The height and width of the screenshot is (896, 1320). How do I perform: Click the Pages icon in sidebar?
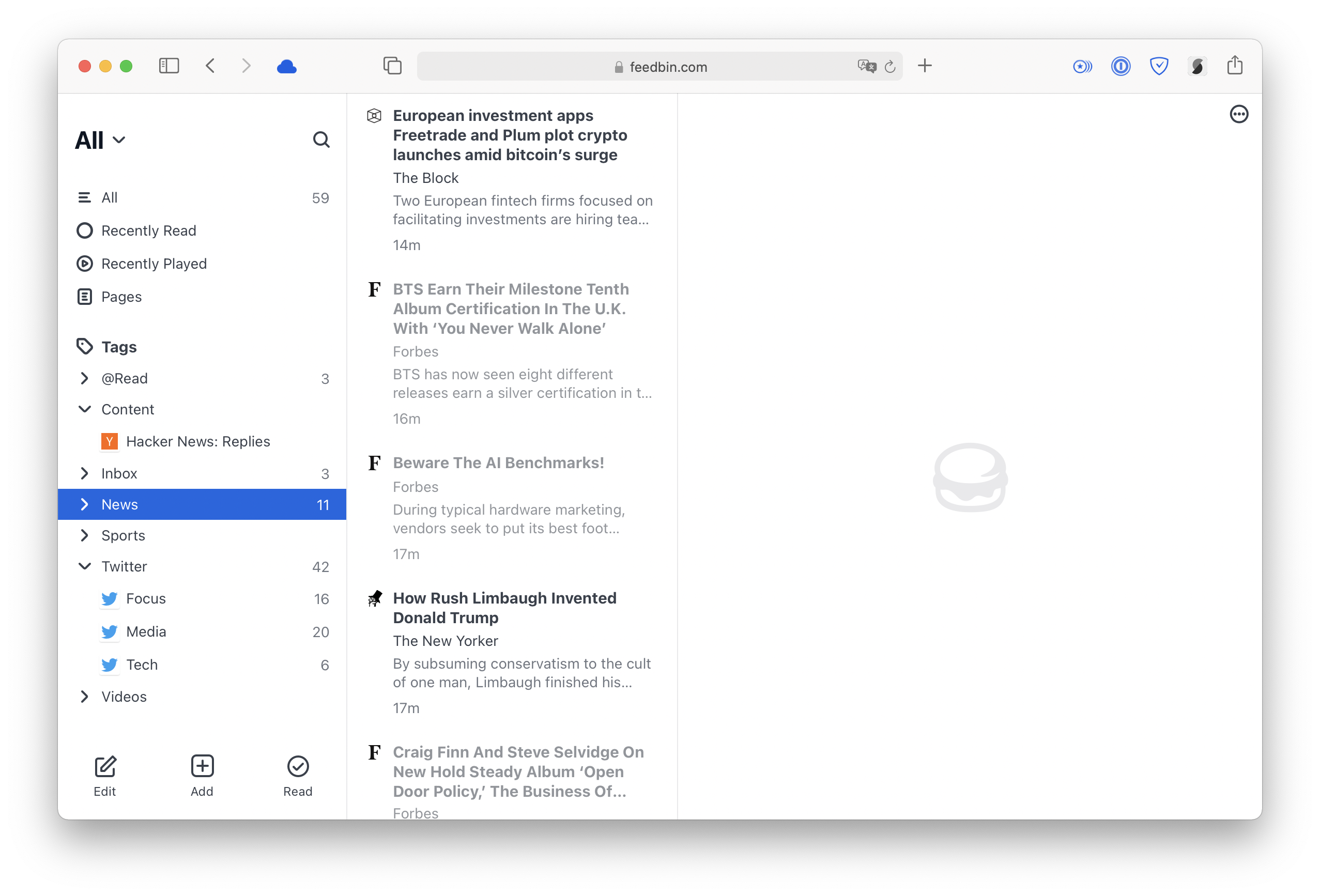[x=85, y=296]
